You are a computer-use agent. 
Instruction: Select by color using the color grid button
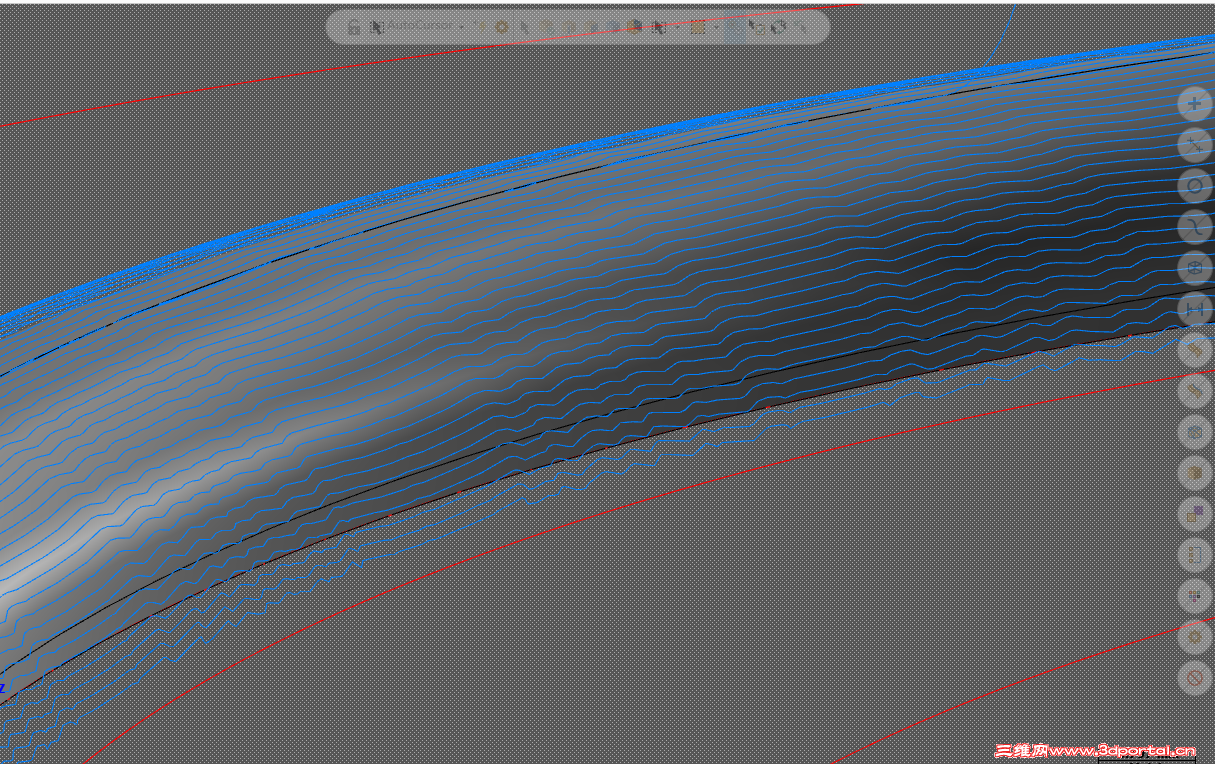tap(1195, 596)
